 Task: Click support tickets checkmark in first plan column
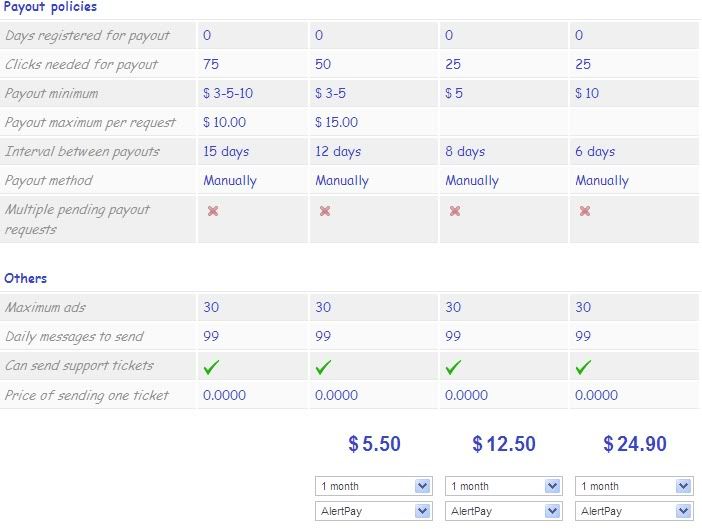[x=211, y=367]
